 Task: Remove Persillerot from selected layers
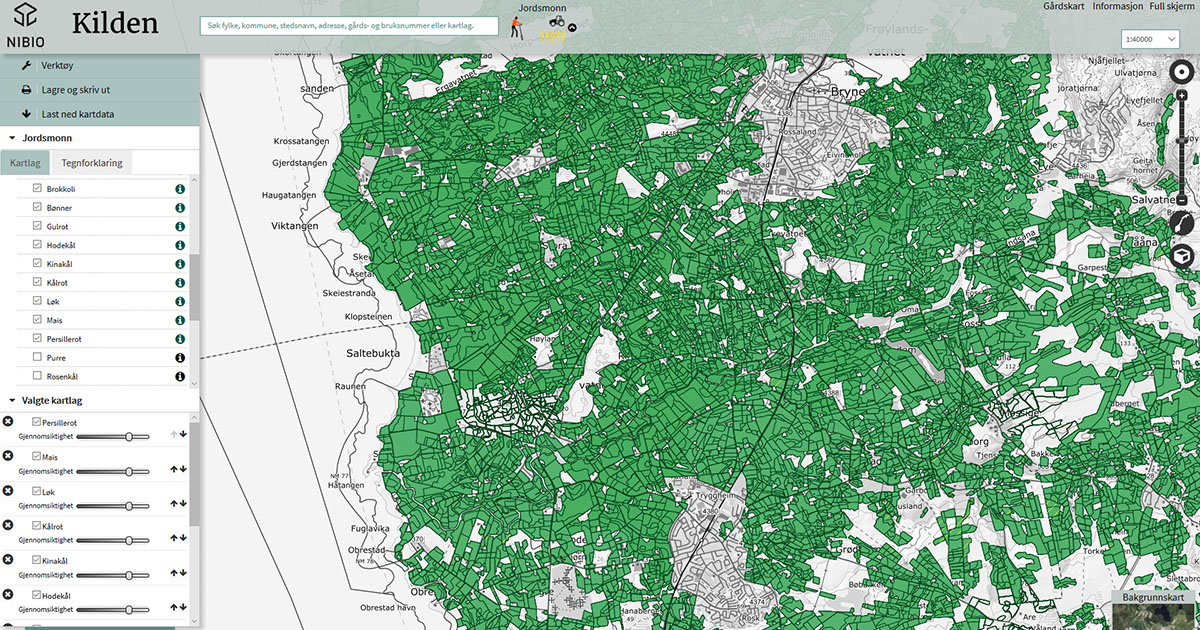(8, 422)
